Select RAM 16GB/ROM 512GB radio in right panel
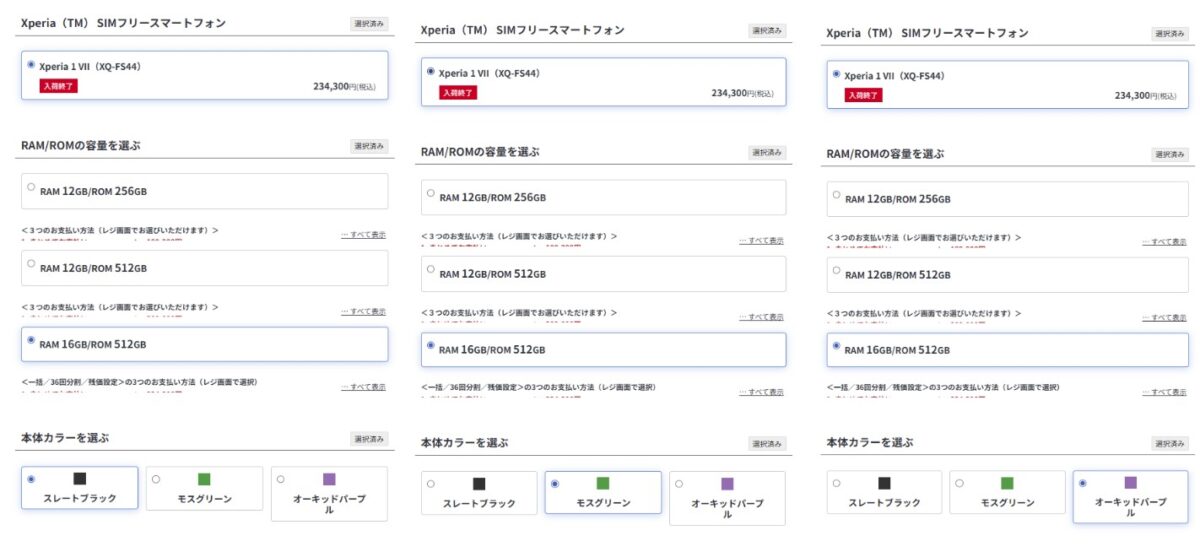Viewport: 1200px width, 552px height. click(x=836, y=346)
